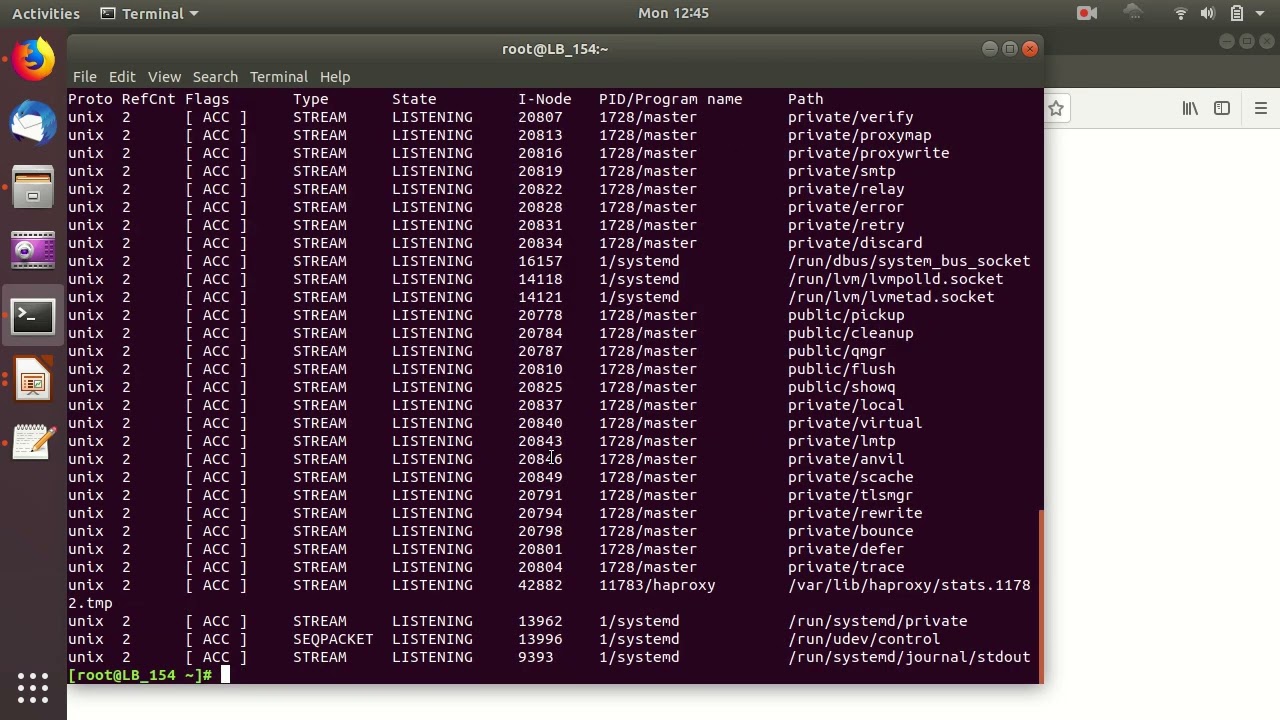Click the recording indicator in top bar

pyautogui.click(x=1087, y=13)
